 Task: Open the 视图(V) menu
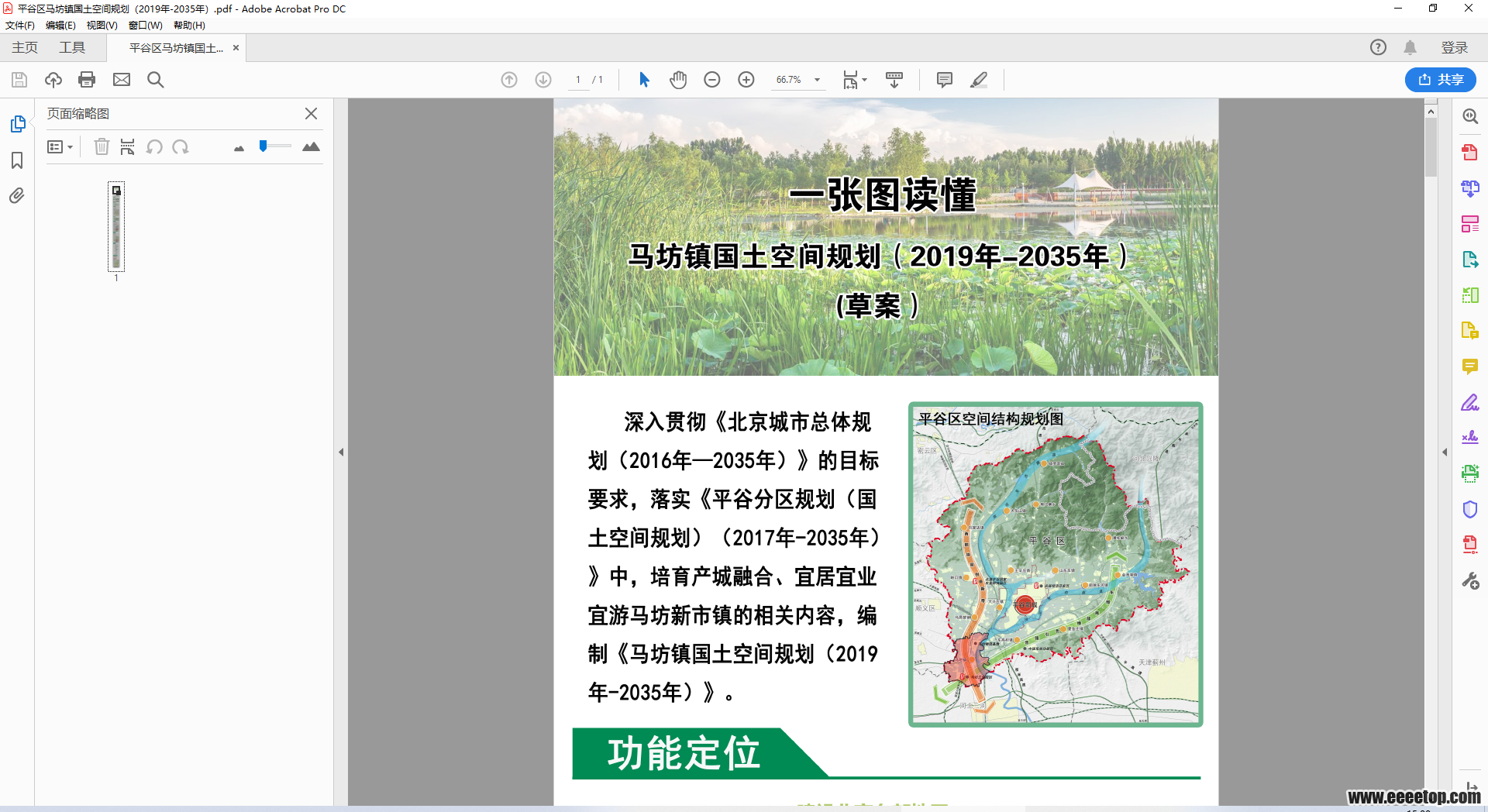(x=102, y=25)
